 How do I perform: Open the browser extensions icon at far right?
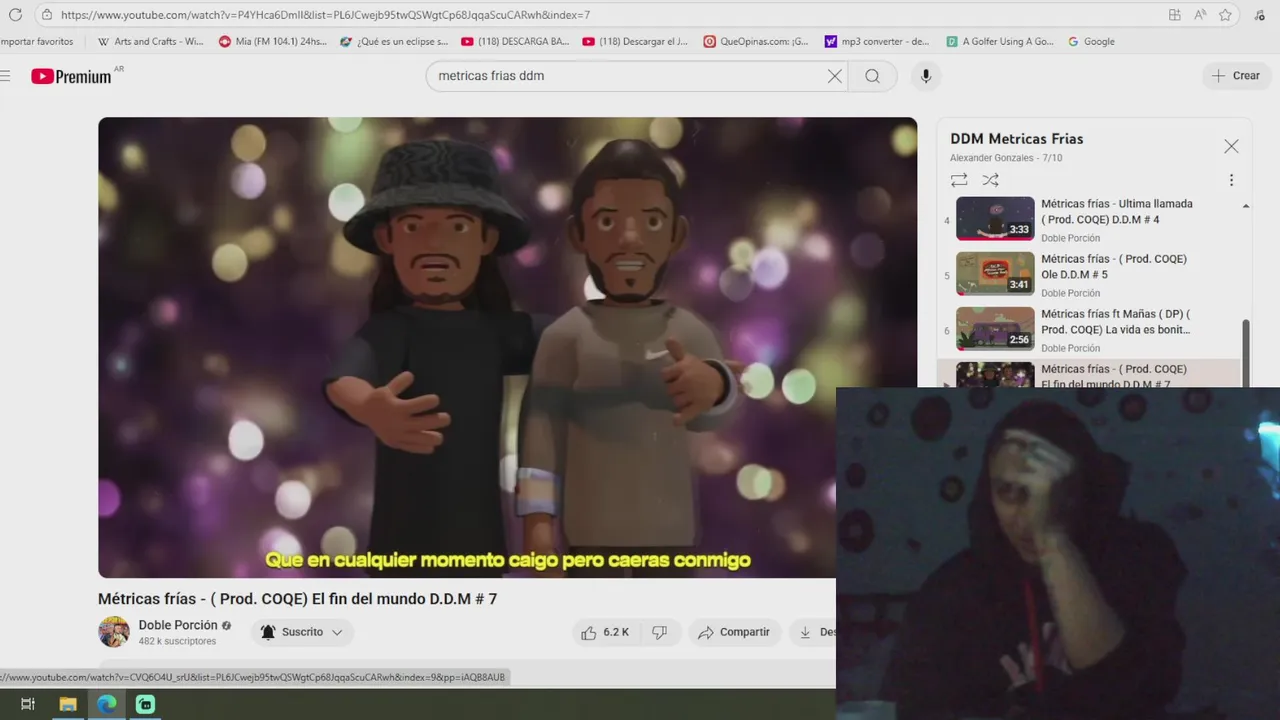coord(1259,15)
